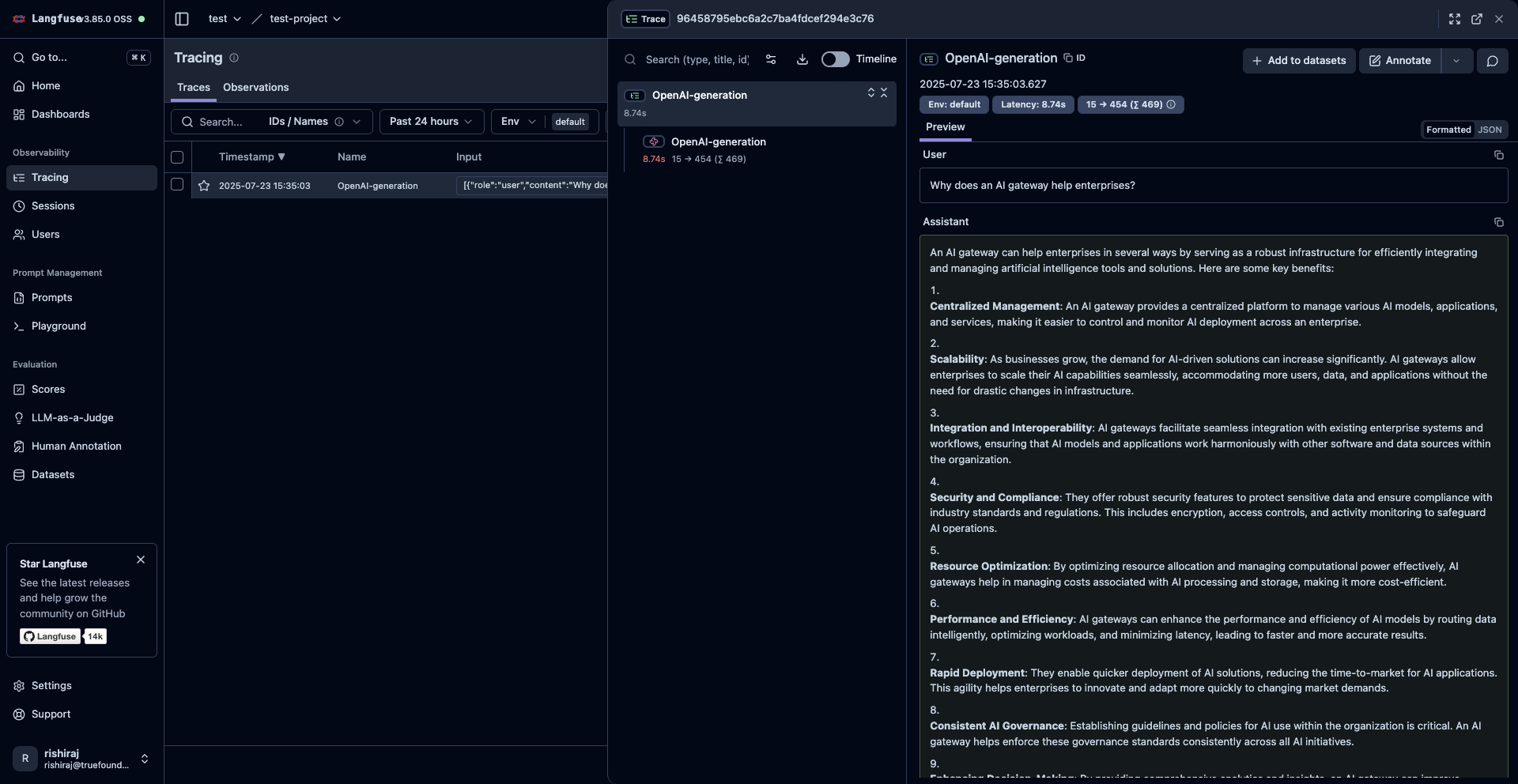Image resolution: width=1518 pixels, height=784 pixels.
Task: Click the traces Search field
Action: point(221,122)
